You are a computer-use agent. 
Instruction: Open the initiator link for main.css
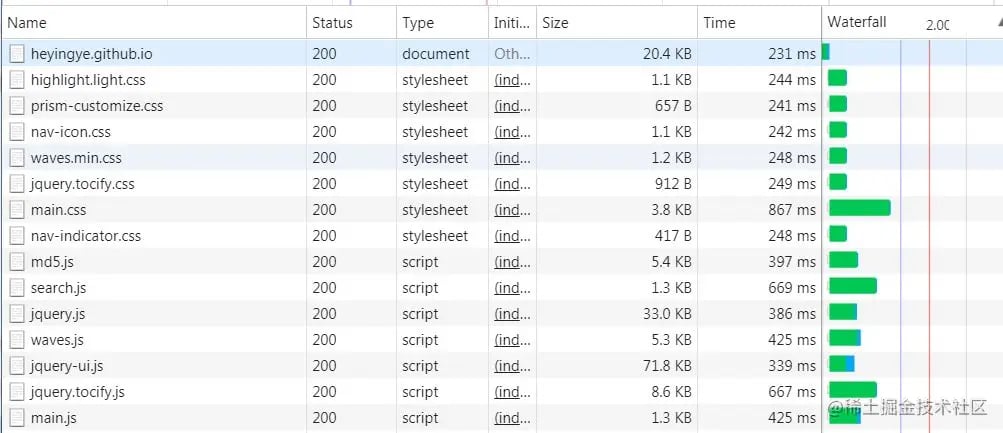coord(512,210)
